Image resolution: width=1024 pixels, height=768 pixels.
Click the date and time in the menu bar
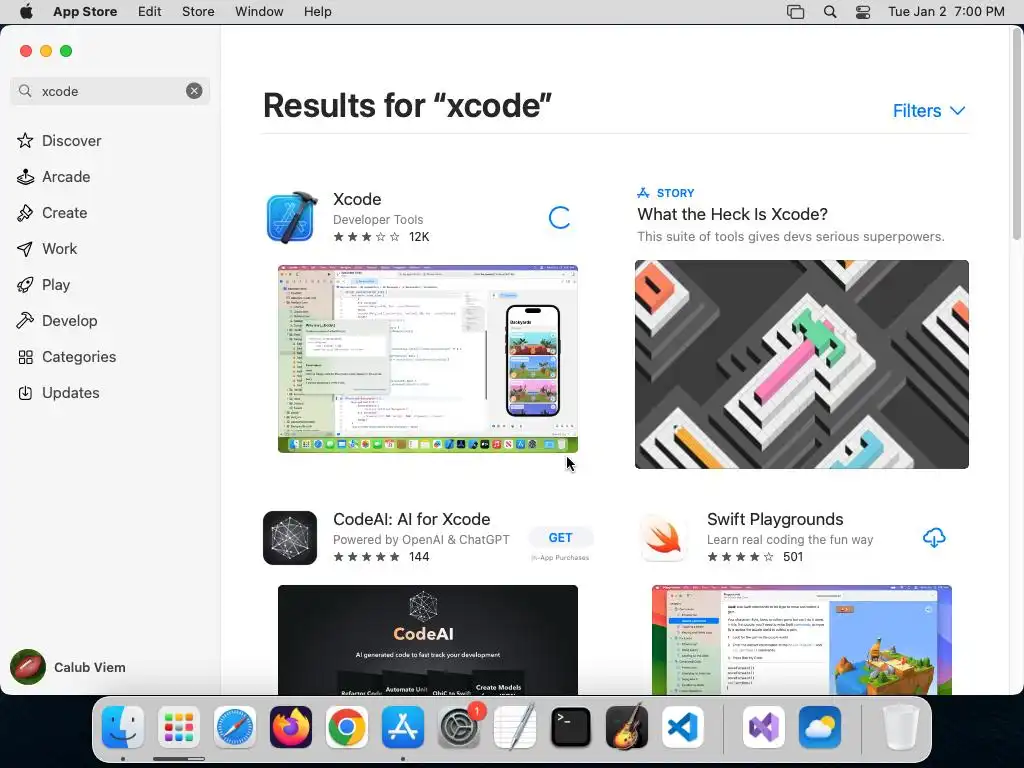pyautogui.click(x=946, y=12)
